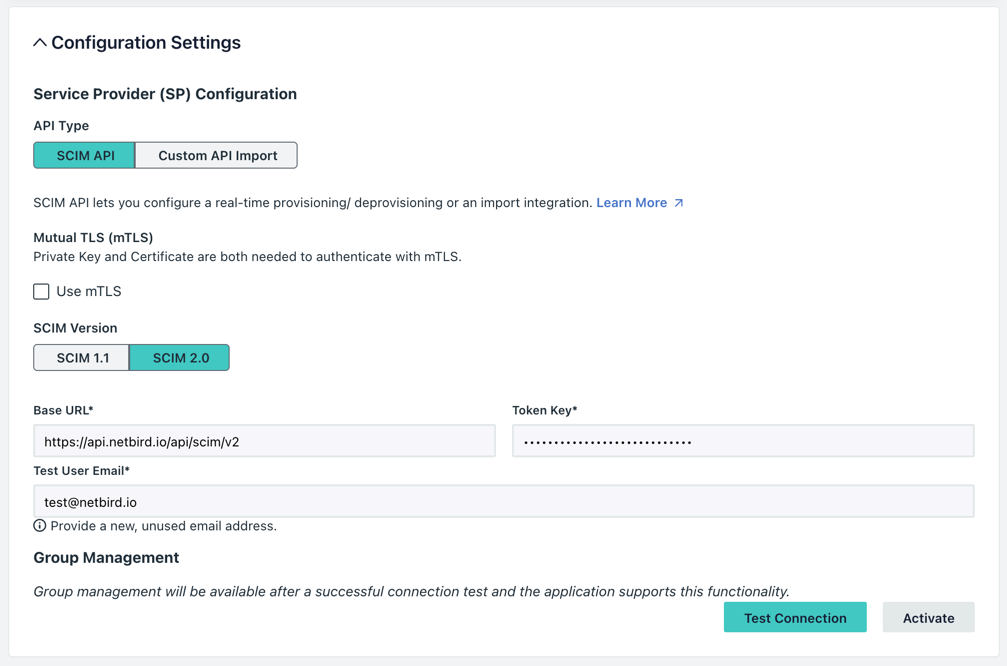Select SCIM 1.1 version

point(81,357)
